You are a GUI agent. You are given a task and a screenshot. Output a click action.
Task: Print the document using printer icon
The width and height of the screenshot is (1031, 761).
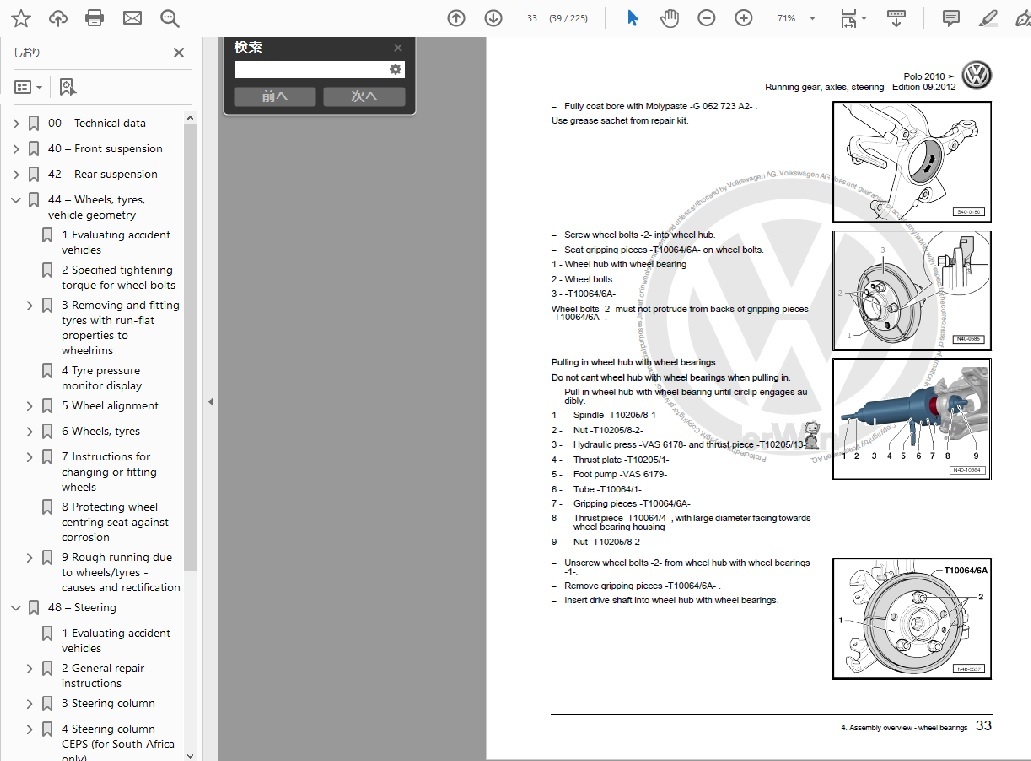(95, 18)
